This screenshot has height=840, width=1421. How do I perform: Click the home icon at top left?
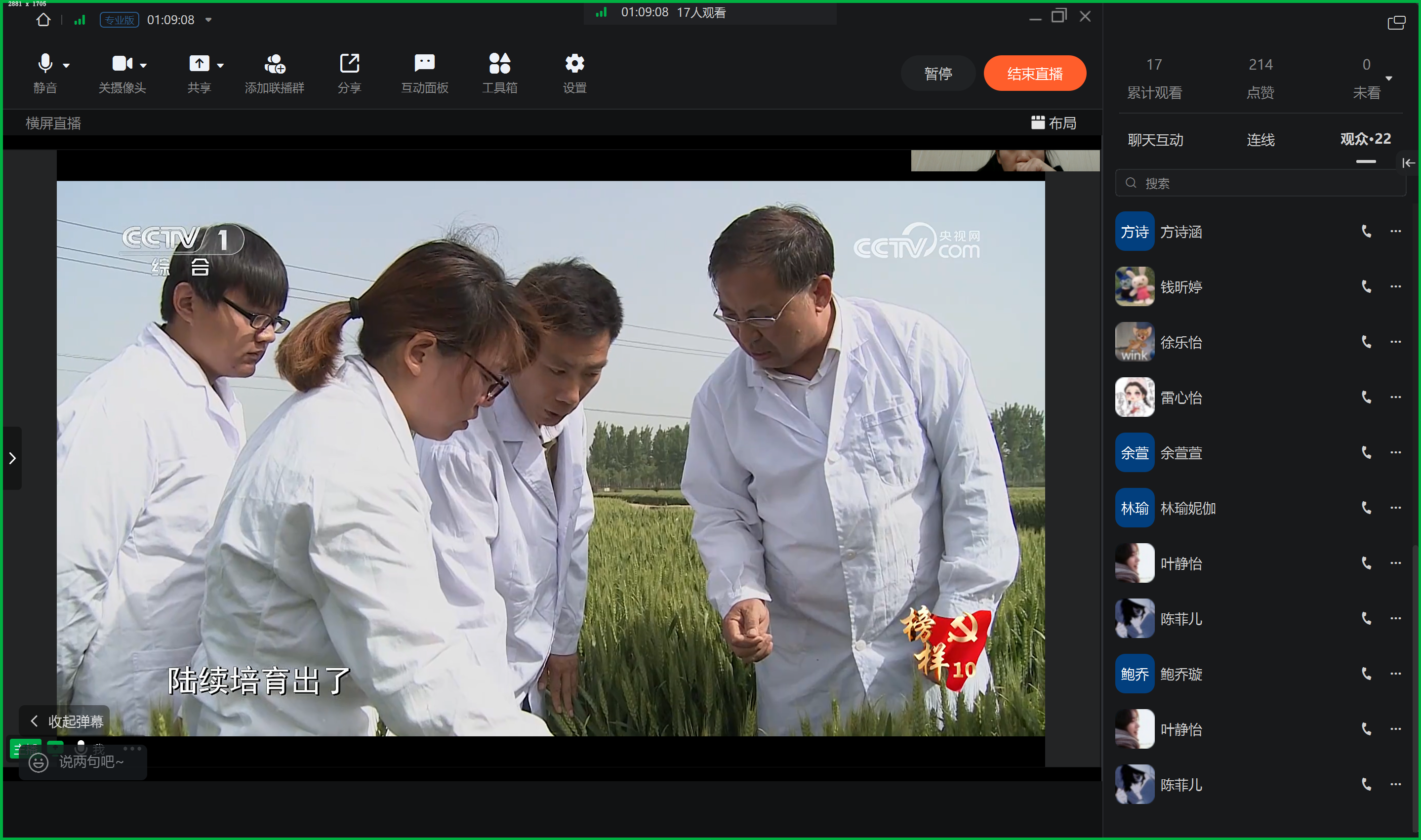point(43,20)
